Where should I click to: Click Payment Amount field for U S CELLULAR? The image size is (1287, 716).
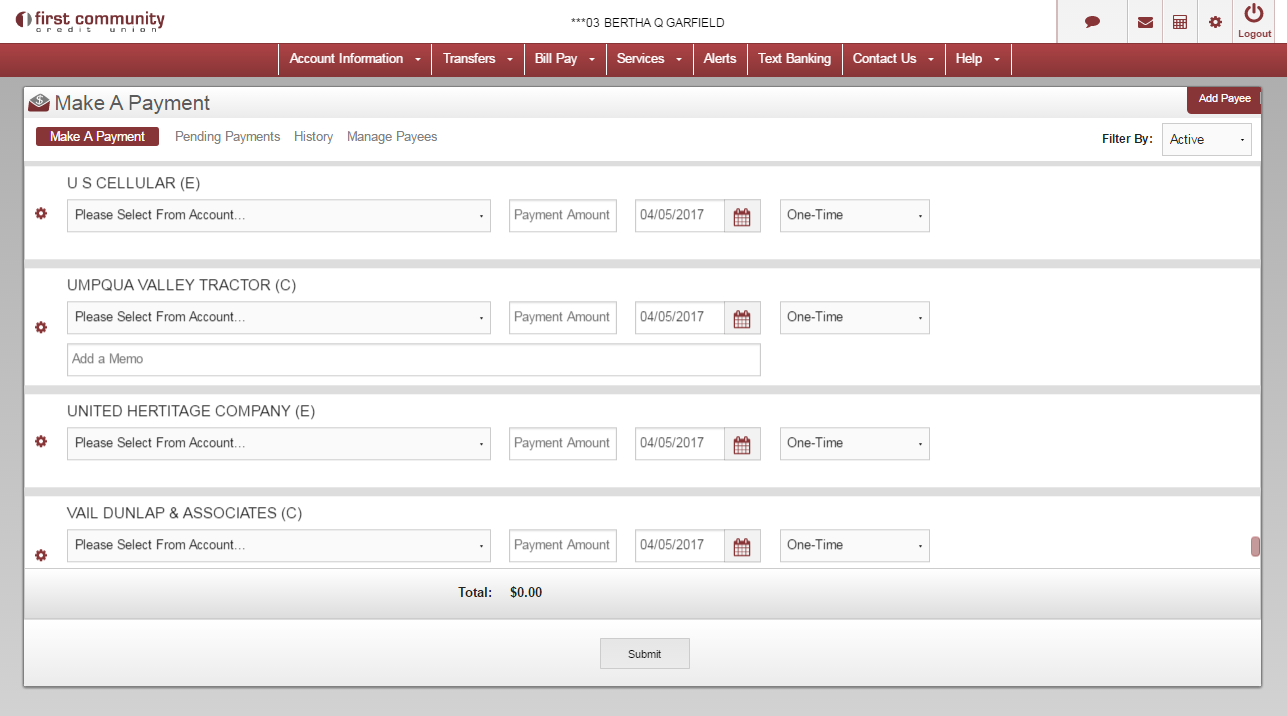(563, 216)
